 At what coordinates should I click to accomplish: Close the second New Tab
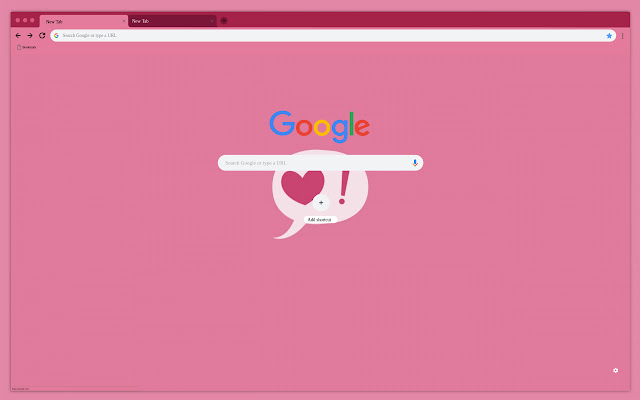pos(211,21)
